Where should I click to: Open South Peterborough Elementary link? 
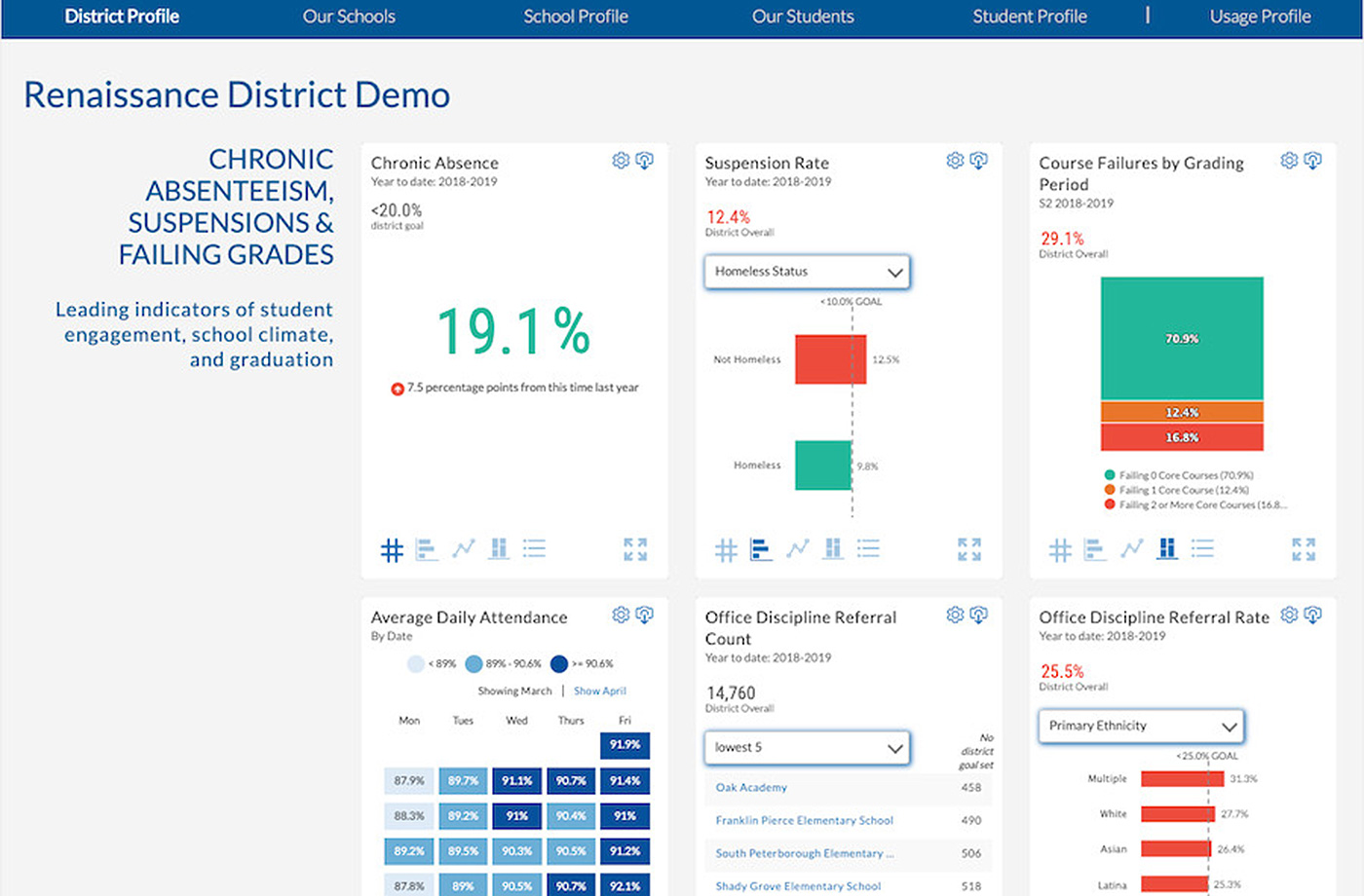804,853
